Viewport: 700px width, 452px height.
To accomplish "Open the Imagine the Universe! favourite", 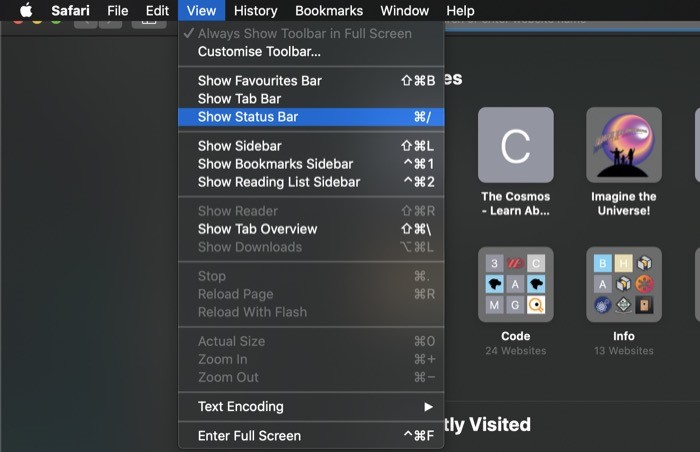I will tap(624, 145).
